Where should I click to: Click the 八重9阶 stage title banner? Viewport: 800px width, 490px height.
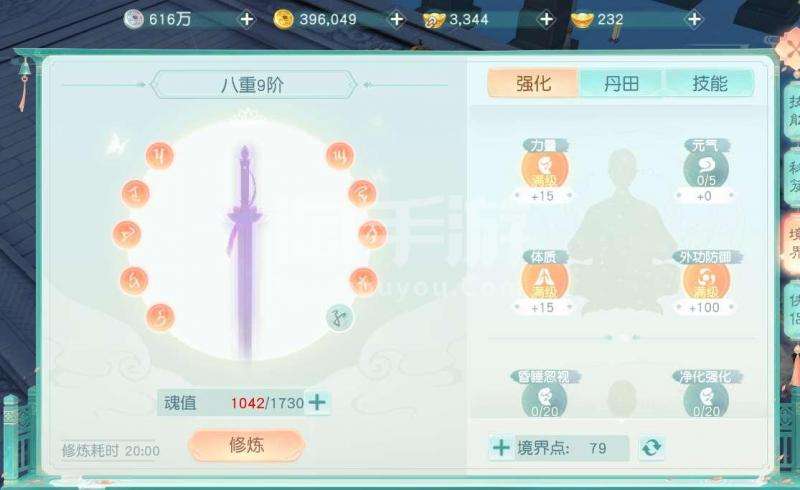(254, 85)
